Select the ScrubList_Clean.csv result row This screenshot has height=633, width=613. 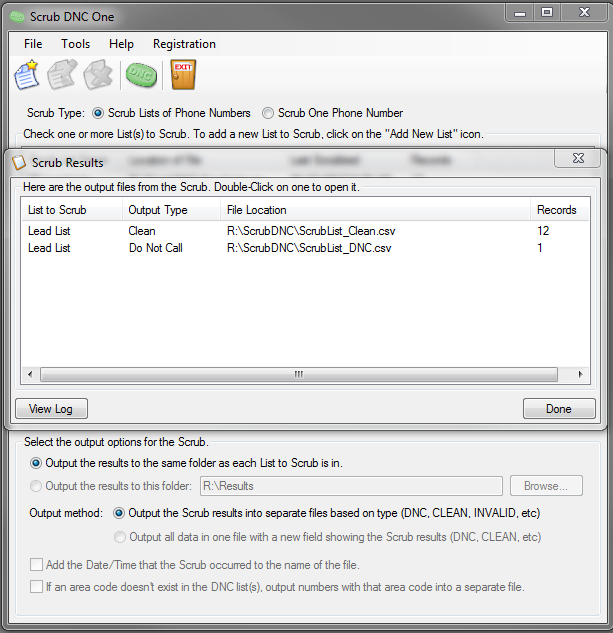point(305,231)
